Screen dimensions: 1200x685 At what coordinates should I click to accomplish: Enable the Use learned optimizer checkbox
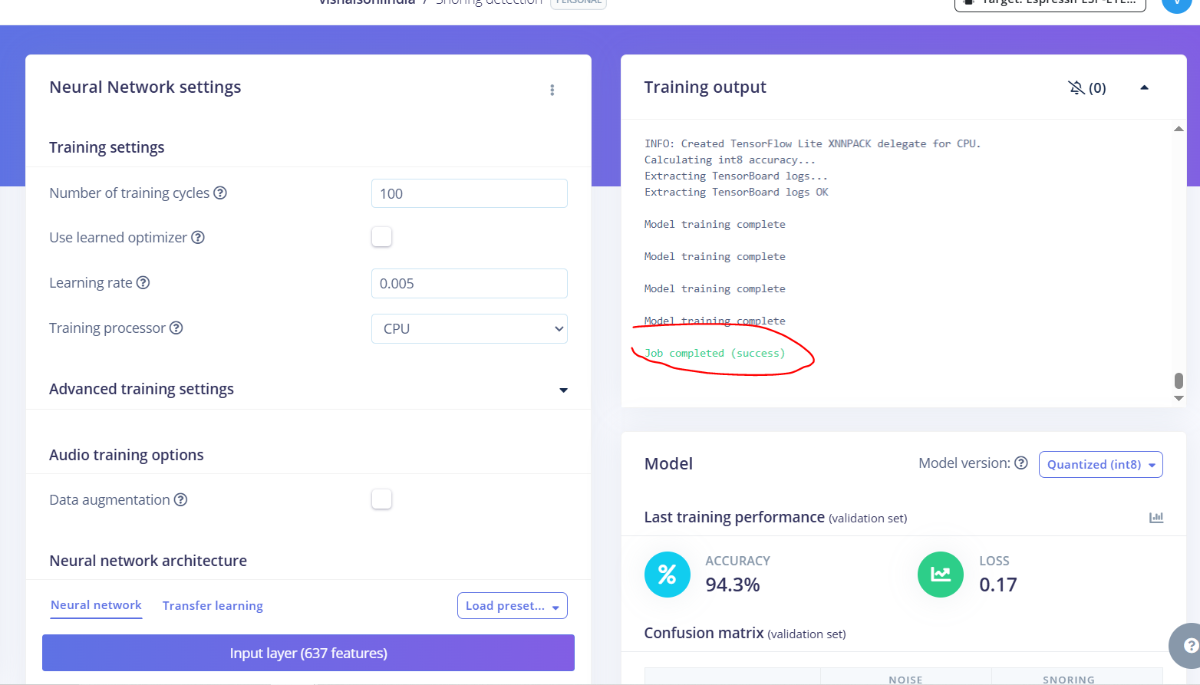click(381, 237)
